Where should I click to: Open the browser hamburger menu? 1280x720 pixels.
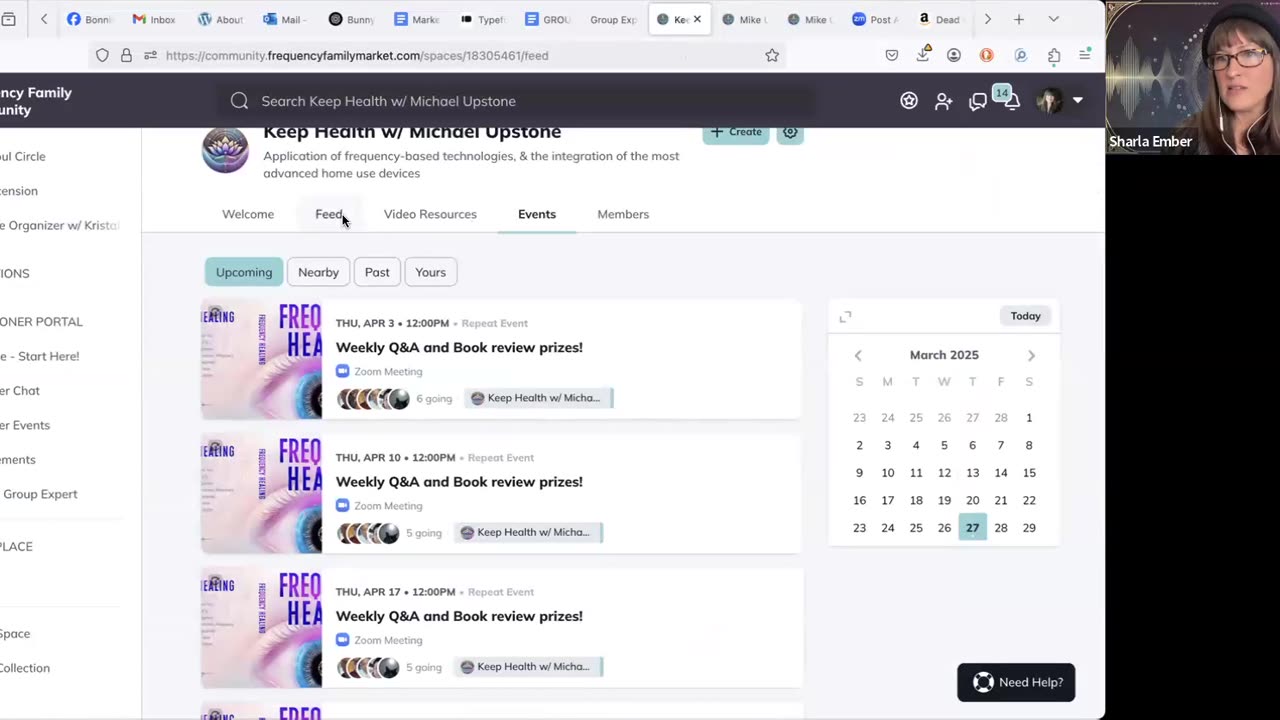point(1085,55)
